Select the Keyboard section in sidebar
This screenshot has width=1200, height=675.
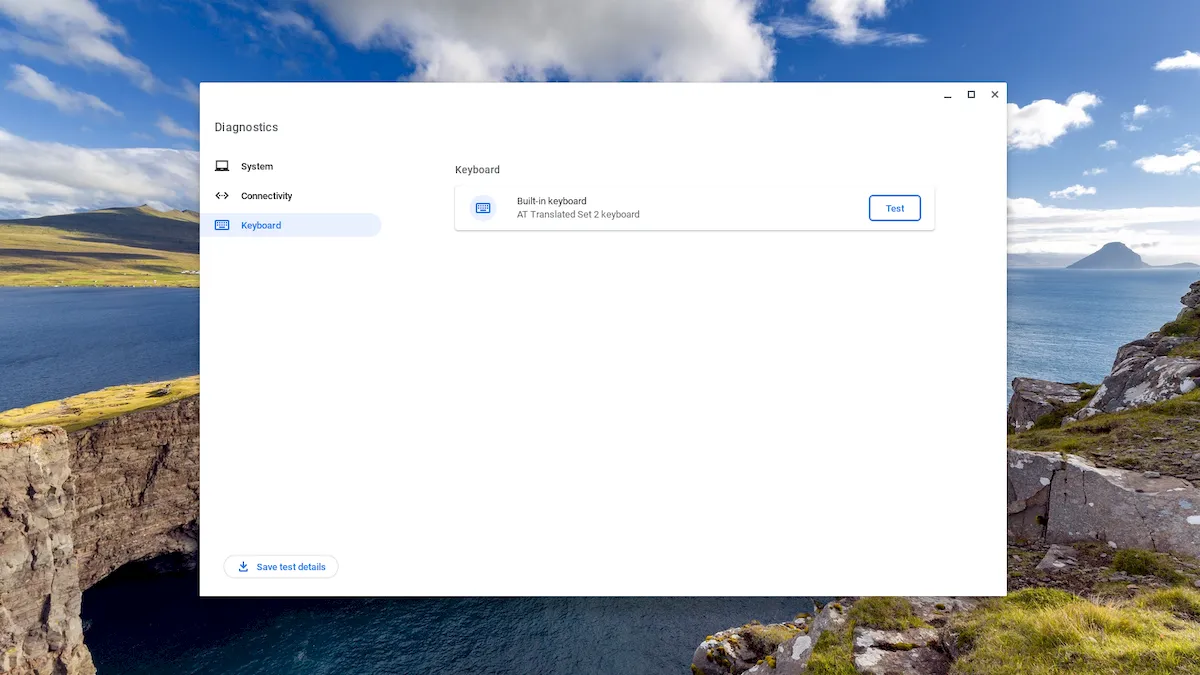click(290, 225)
